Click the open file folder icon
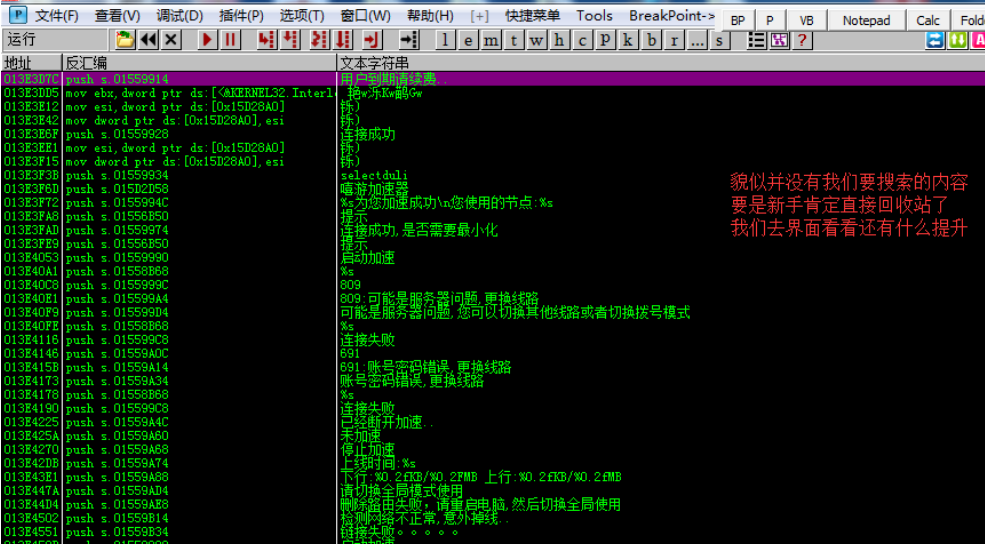Viewport: 985px width, 544px height. (x=125, y=40)
